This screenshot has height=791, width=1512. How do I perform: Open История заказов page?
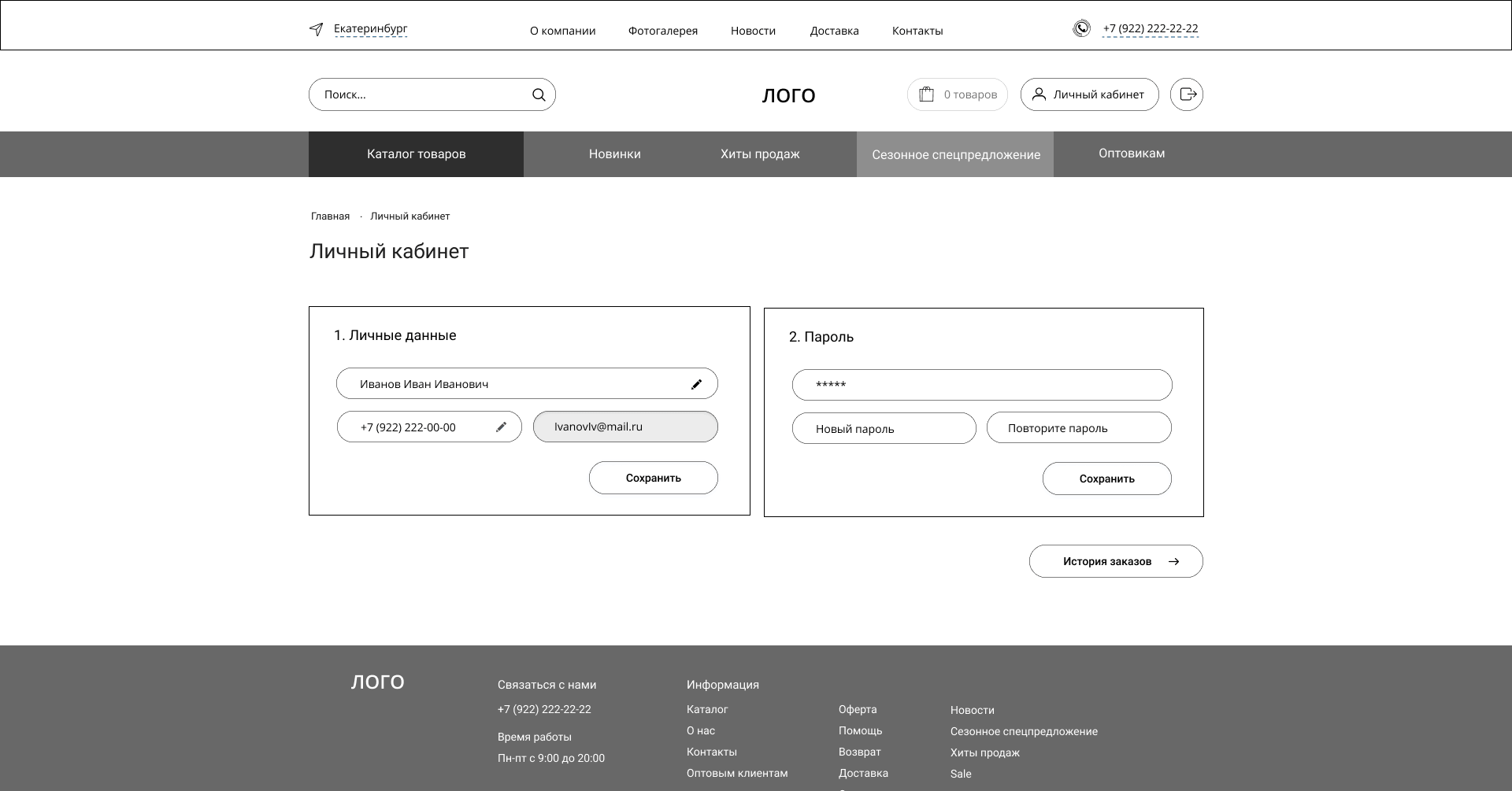pyautogui.click(x=1115, y=561)
